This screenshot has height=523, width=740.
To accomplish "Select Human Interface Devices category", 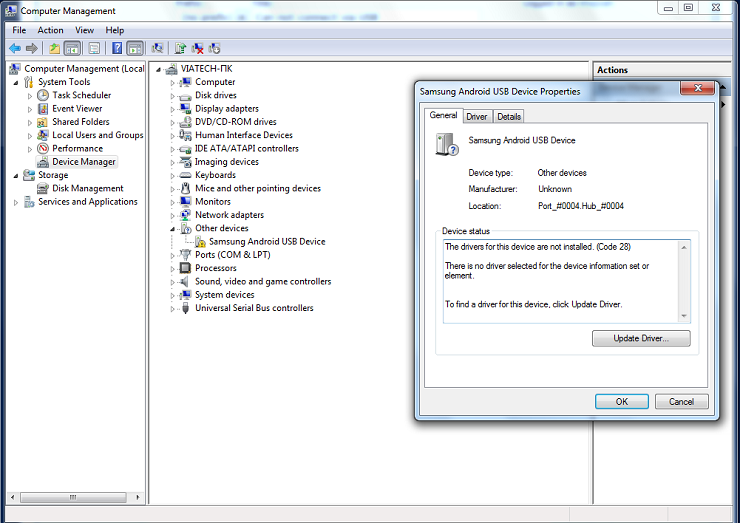I will [244, 135].
